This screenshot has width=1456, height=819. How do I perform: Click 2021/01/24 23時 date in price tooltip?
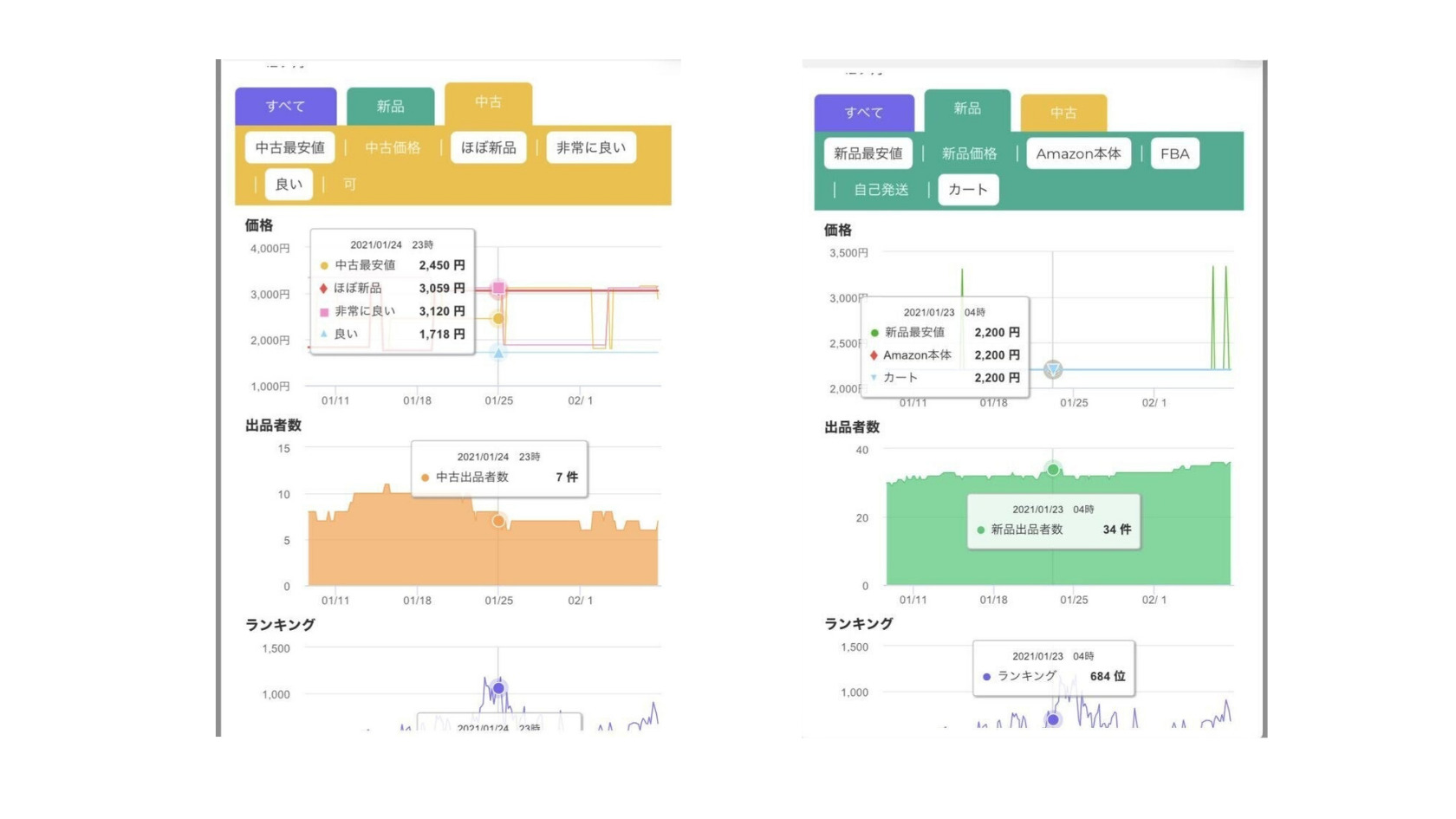click(x=392, y=244)
